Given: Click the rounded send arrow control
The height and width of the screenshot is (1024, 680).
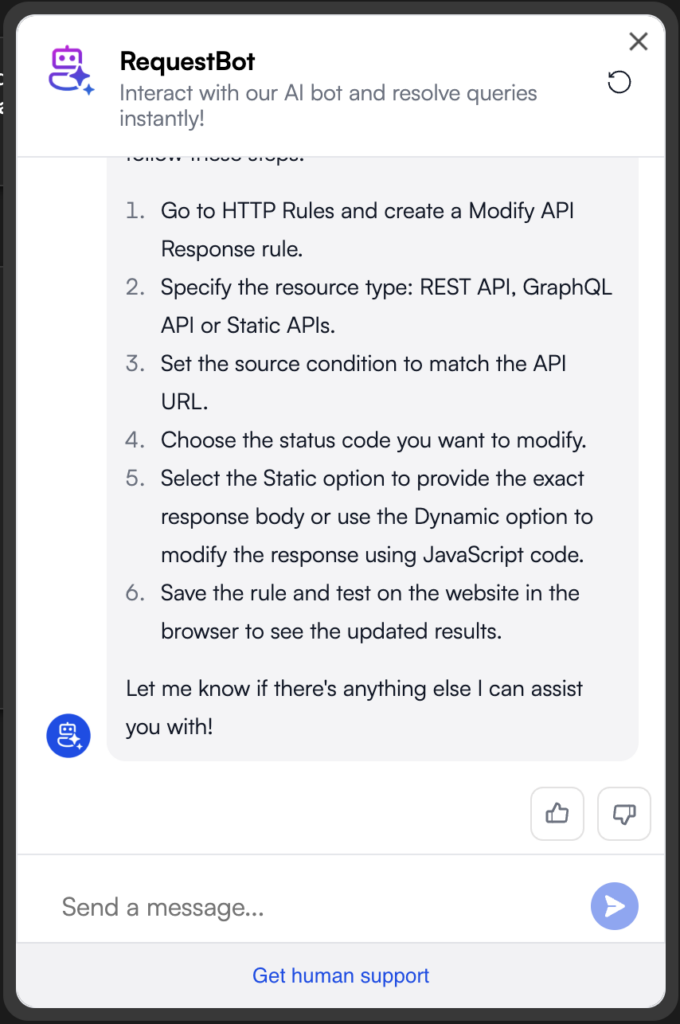Looking at the screenshot, I should pos(614,906).
